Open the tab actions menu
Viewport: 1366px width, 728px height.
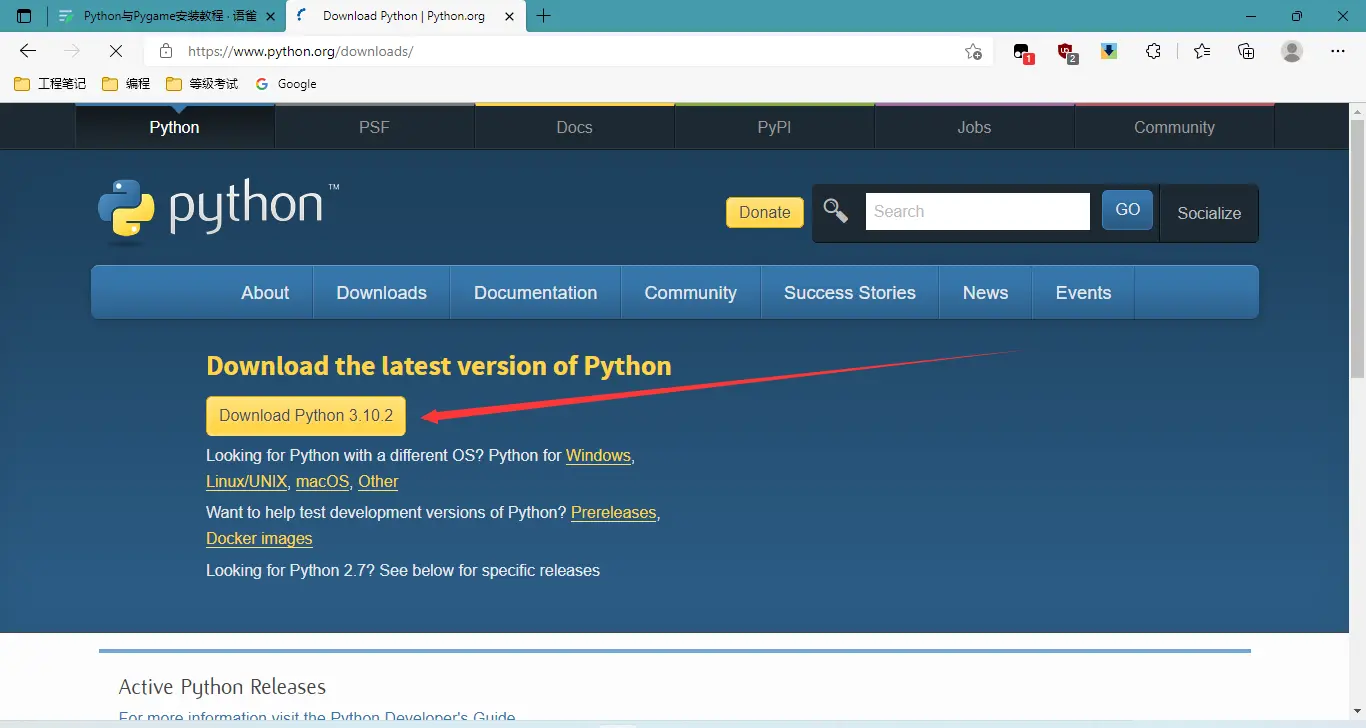[x=24, y=16]
